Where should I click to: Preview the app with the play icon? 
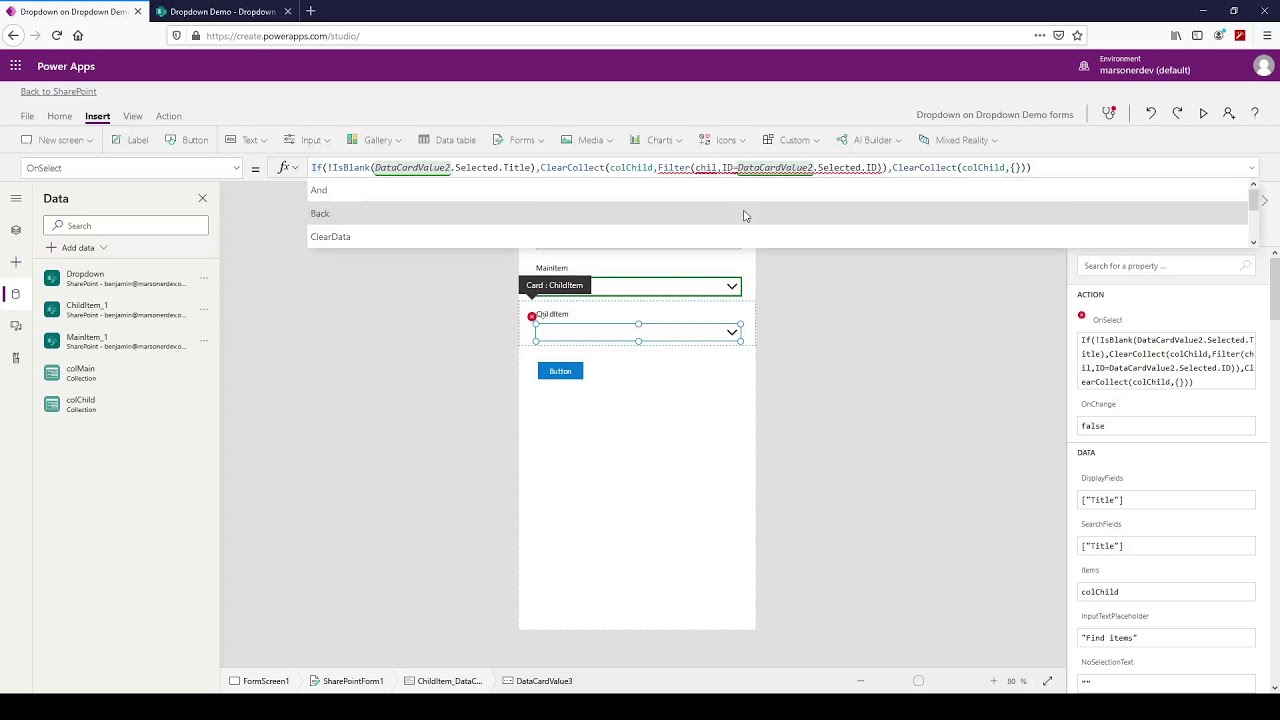[1203, 114]
